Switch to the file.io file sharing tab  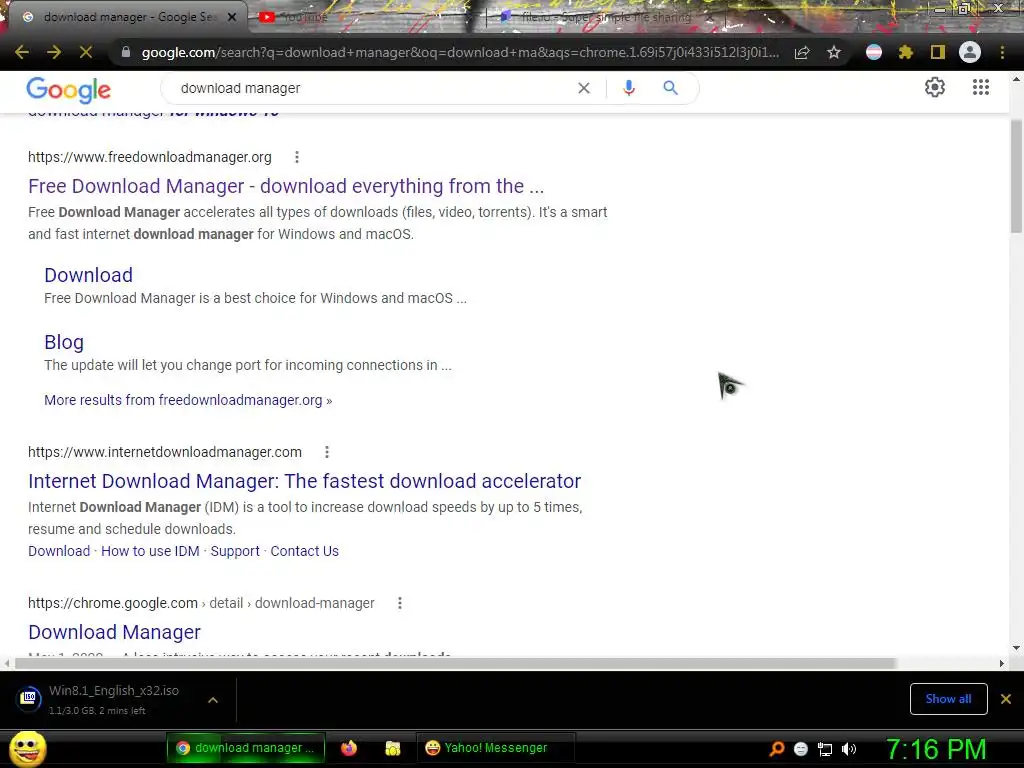point(598,17)
